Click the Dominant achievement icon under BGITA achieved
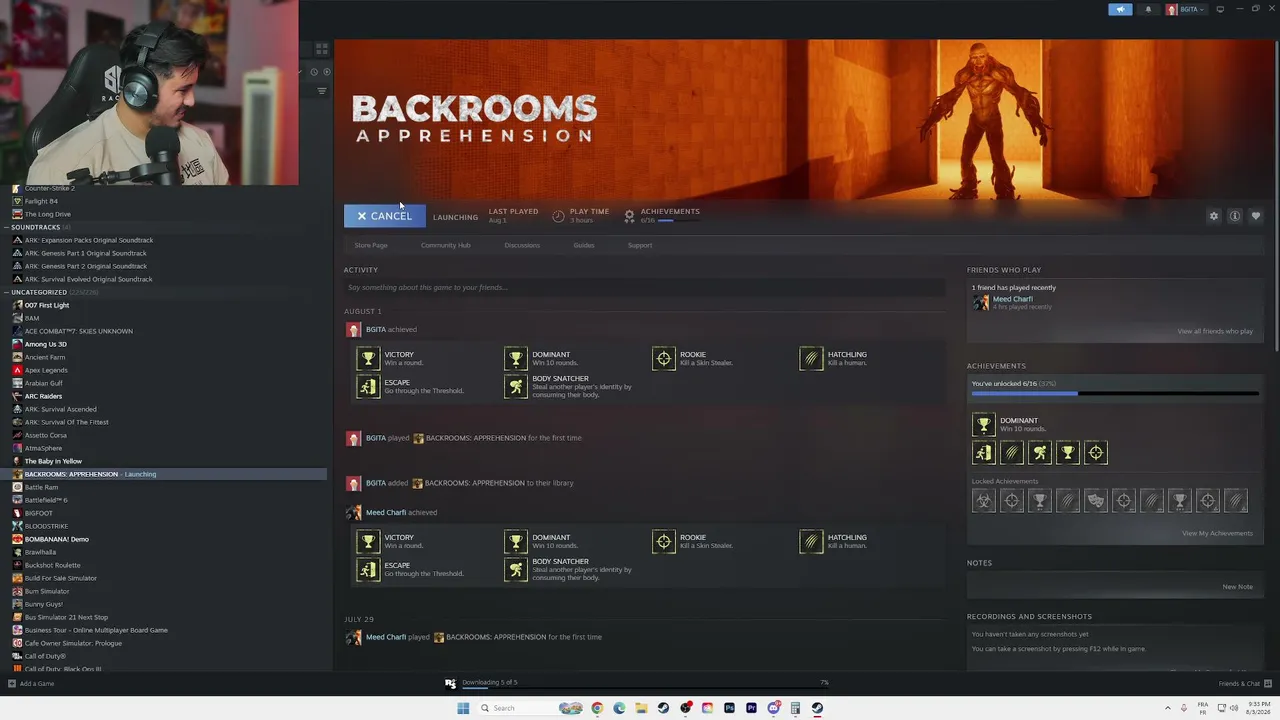The image size is (1280, 720). click(x=516, y=358)
